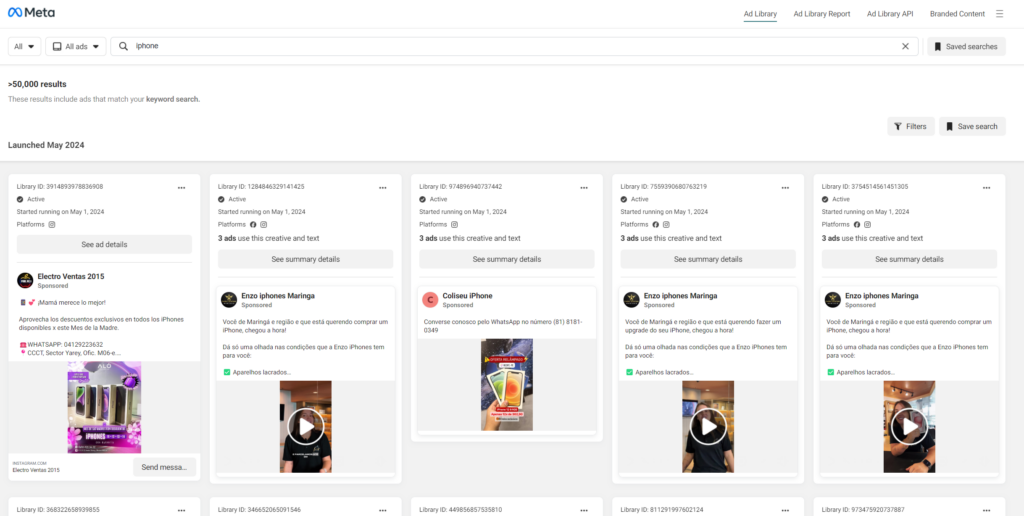This screenshot has width=1024, height=516.
Task: Open Enzo iphones Maringa name on ad 7559390680763219
Action: point(680,296)
